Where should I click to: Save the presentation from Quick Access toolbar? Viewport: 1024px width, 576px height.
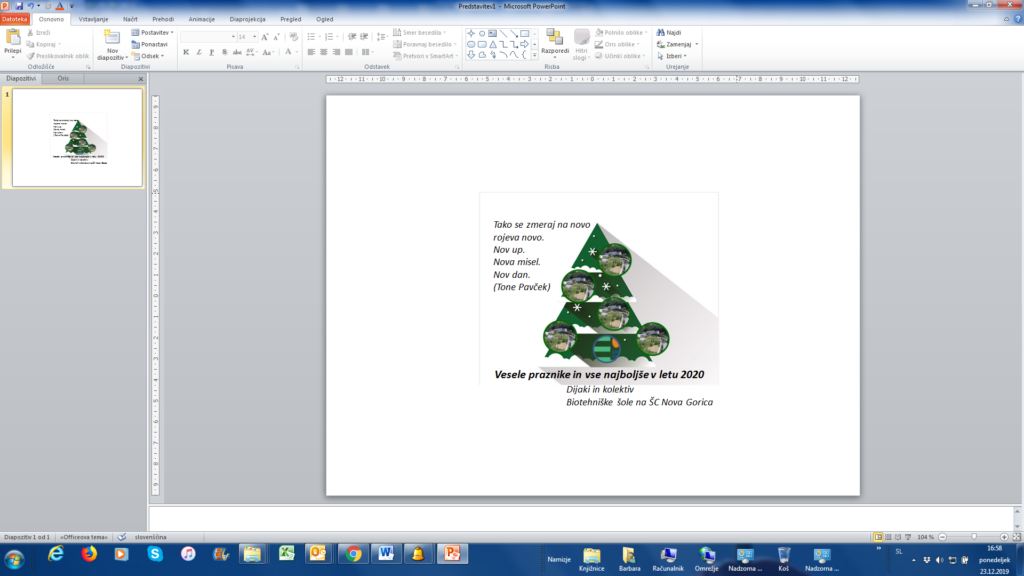[x=19, y=6]
